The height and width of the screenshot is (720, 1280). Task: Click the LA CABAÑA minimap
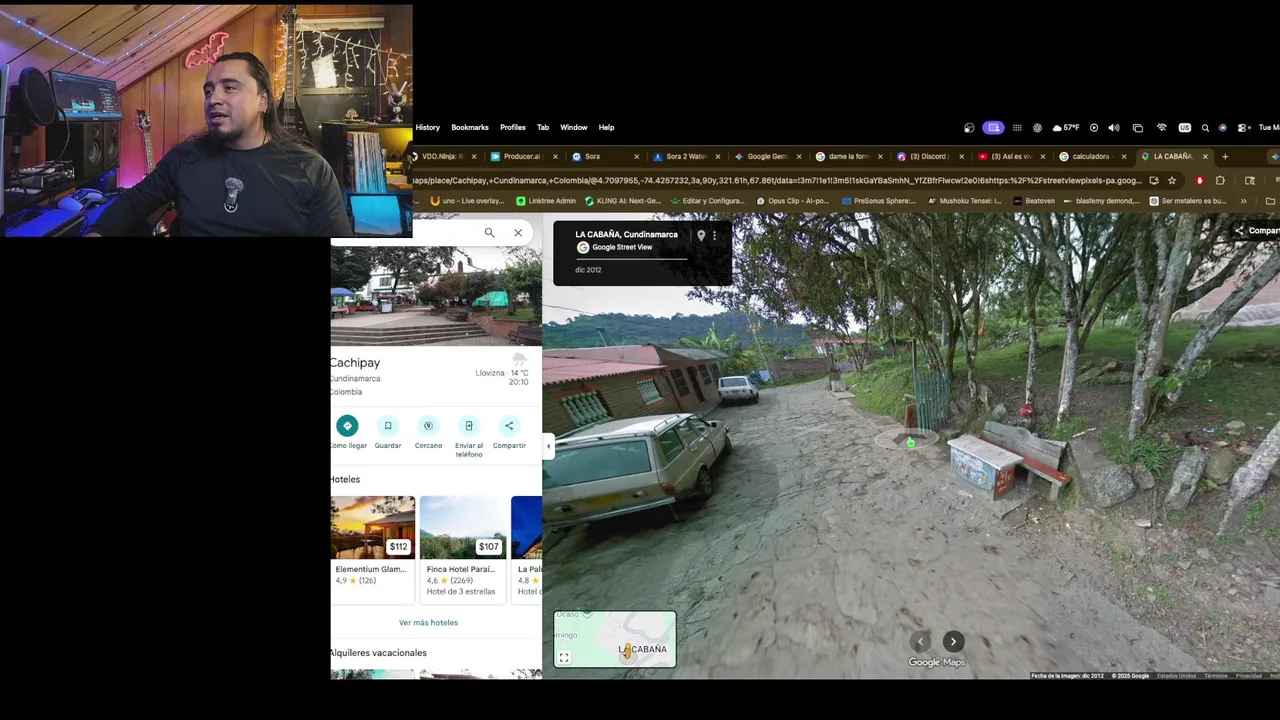pos(615,639)
